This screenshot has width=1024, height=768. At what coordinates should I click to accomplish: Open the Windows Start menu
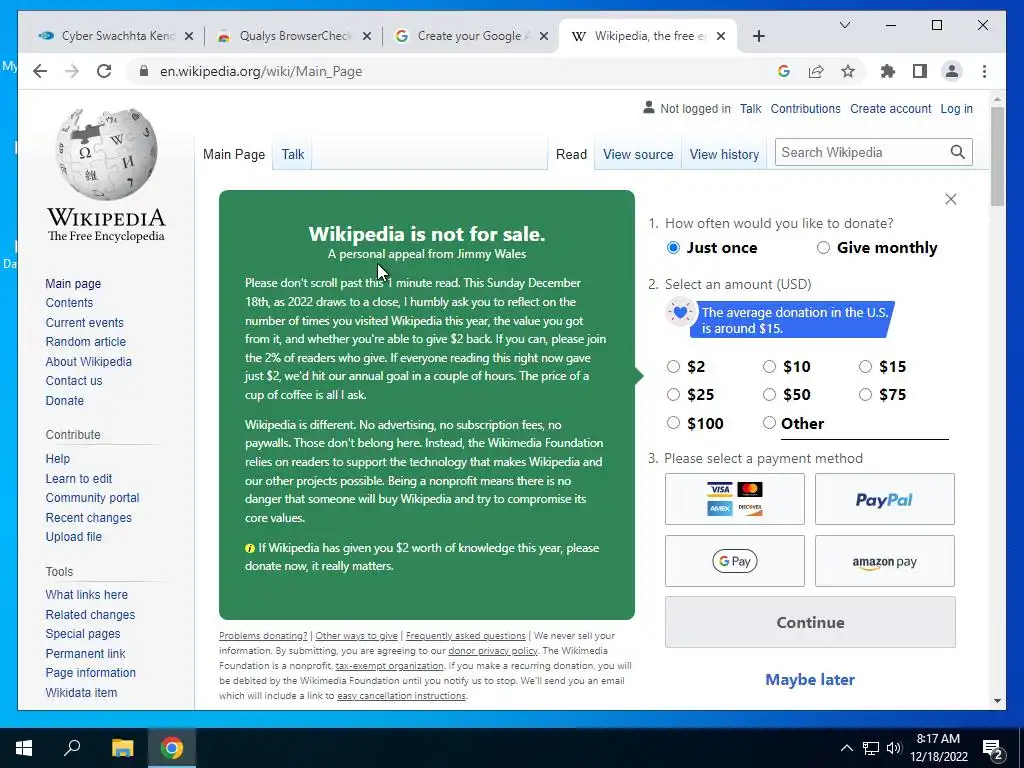pos(24,748)
